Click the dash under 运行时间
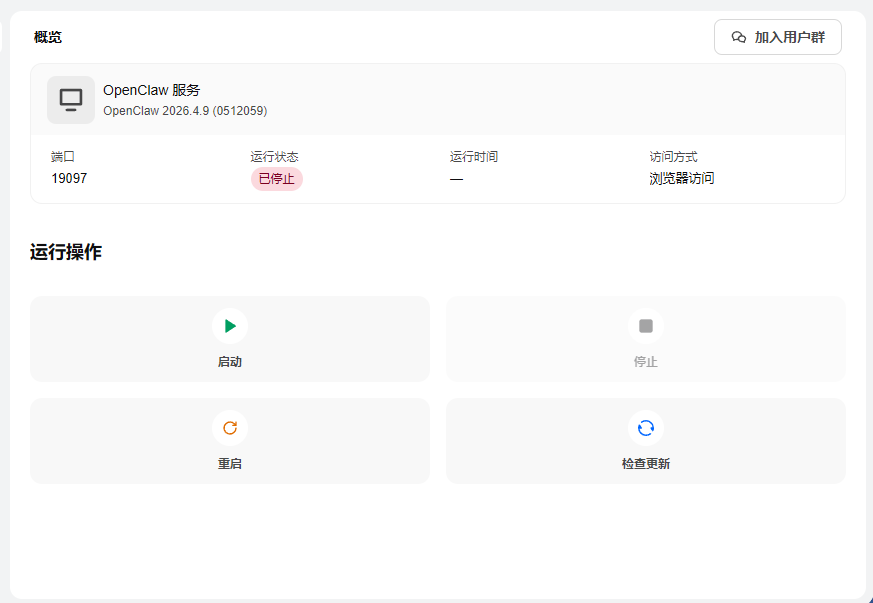 pyautogui.click(x=457, y=179)
